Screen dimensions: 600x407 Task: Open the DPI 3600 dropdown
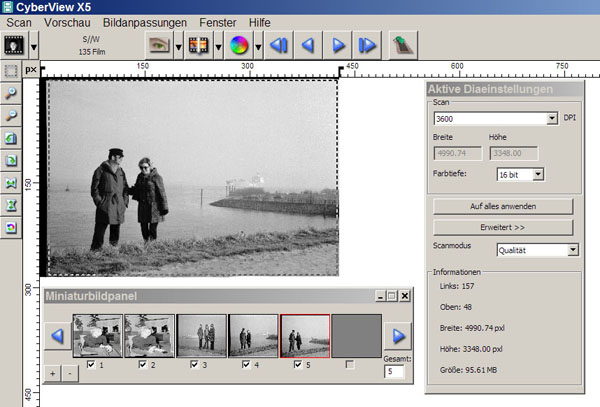tap(551, 118)
